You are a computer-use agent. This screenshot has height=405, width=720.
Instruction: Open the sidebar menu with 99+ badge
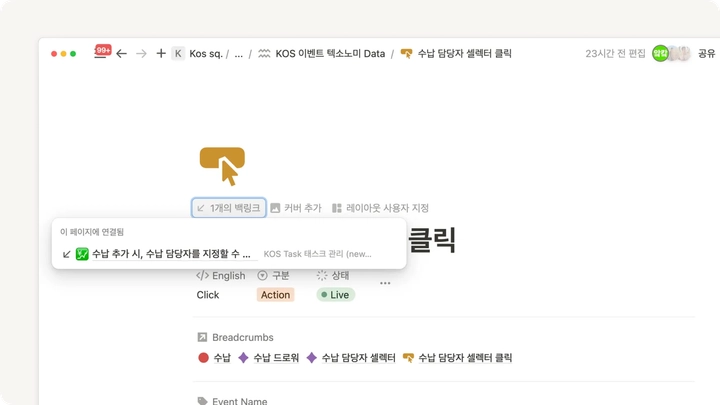[101, 53]
